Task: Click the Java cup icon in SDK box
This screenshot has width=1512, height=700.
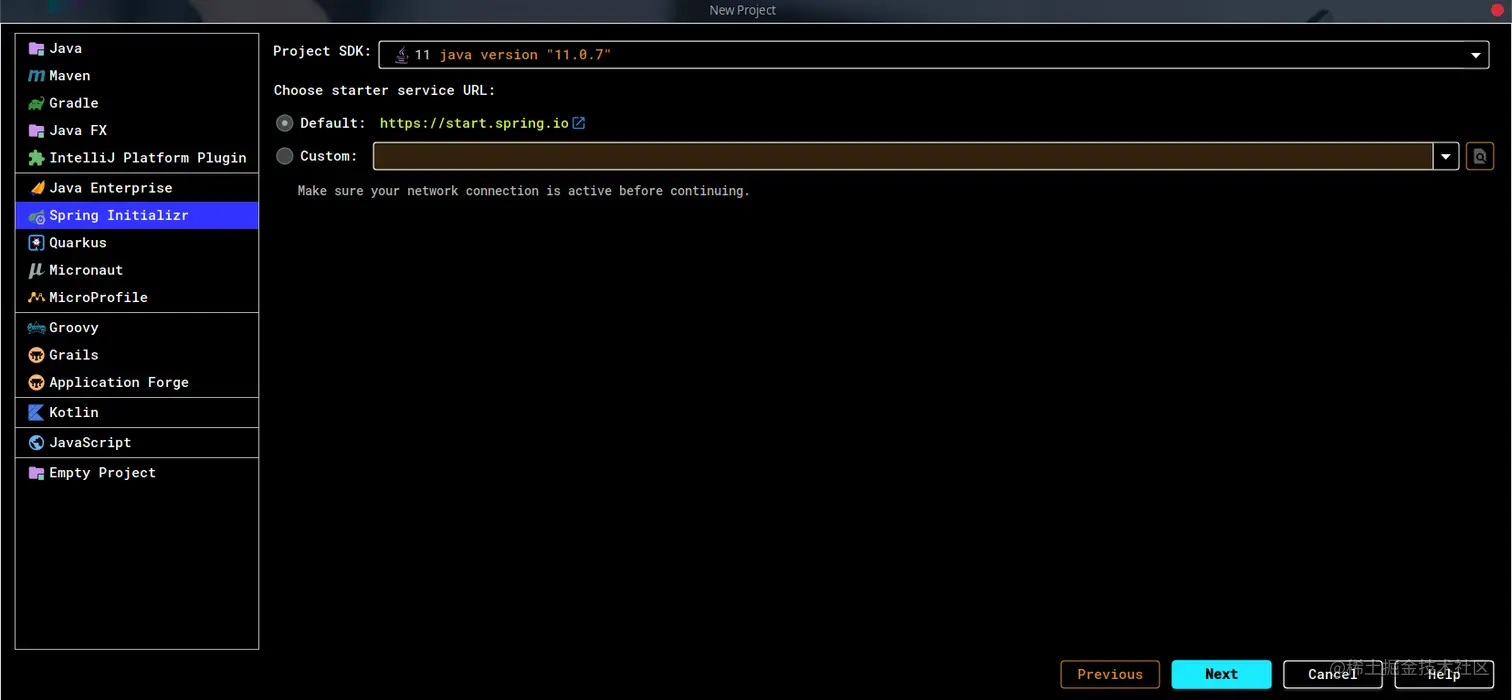Action: pyautogui.click(x=401, y=55)
